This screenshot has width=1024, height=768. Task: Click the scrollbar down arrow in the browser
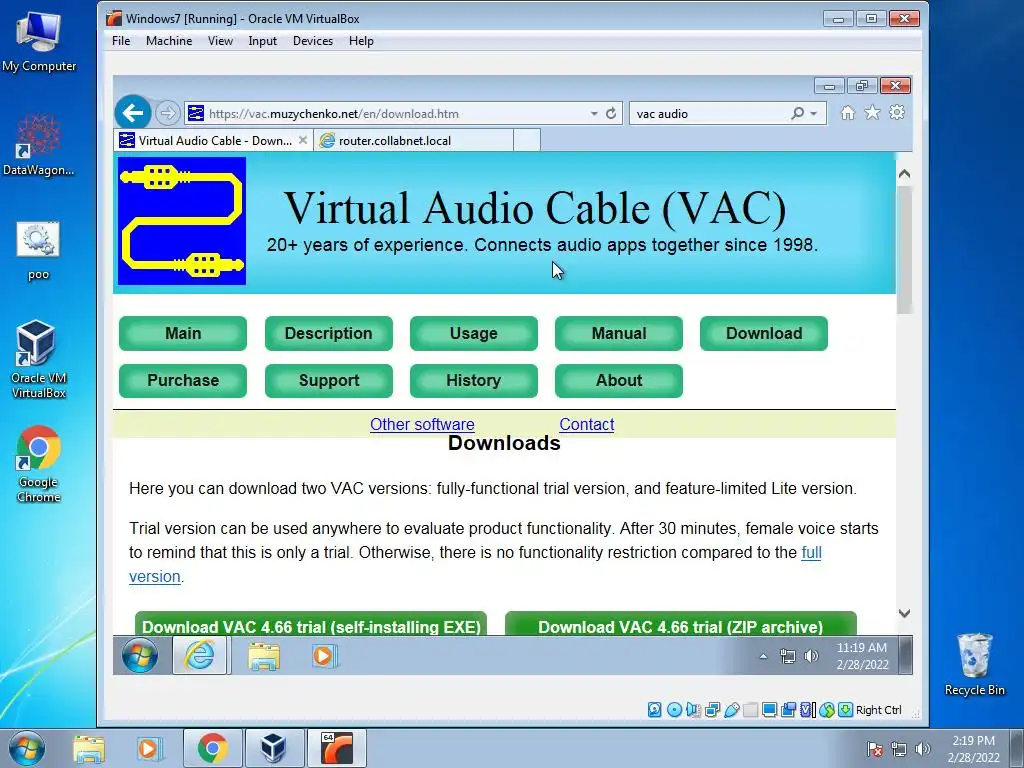click(x=904, y=613)
